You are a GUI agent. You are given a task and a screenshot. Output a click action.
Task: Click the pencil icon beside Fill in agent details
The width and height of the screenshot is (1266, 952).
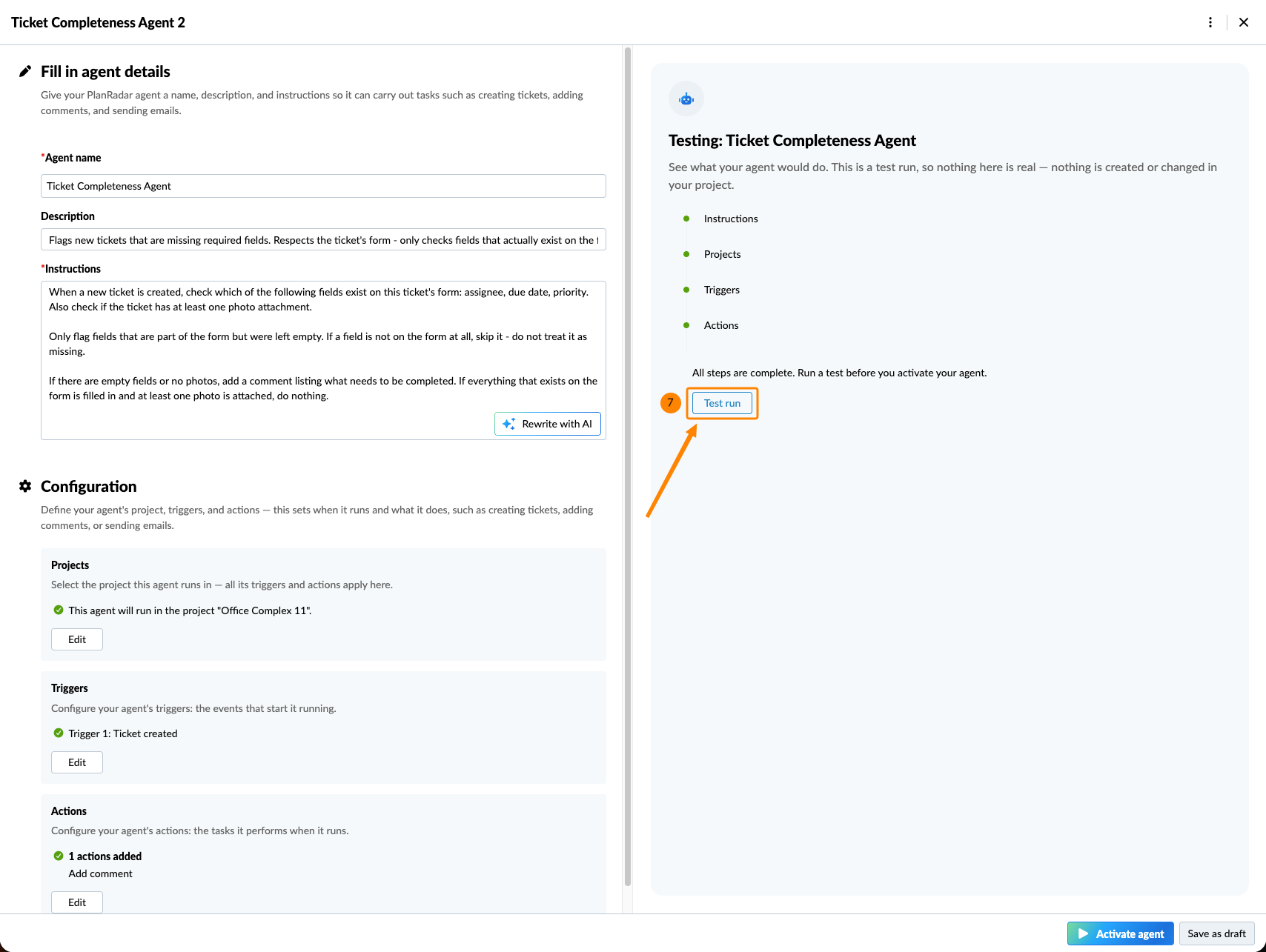point(25,71)
